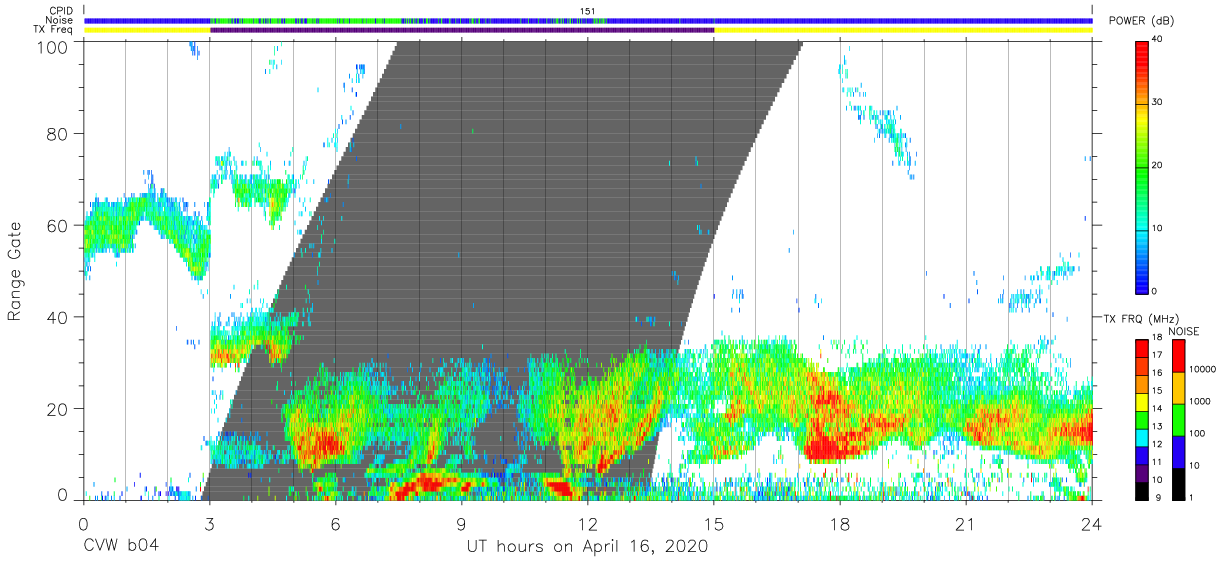Click the cyan 12-13 MHz swatch in TX FRQ legend
The image size is (1228, 567).
1141,438
